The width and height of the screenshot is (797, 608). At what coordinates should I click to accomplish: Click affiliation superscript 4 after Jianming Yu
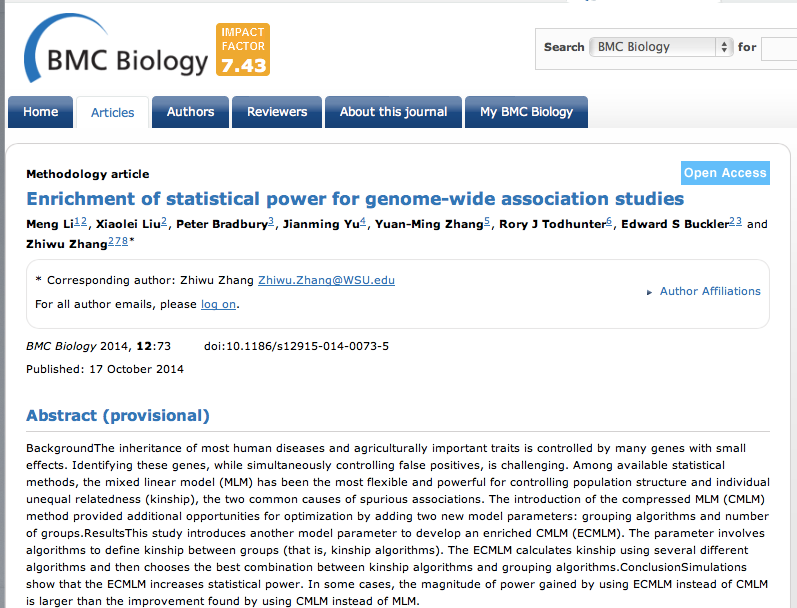(x=363, y=221)
